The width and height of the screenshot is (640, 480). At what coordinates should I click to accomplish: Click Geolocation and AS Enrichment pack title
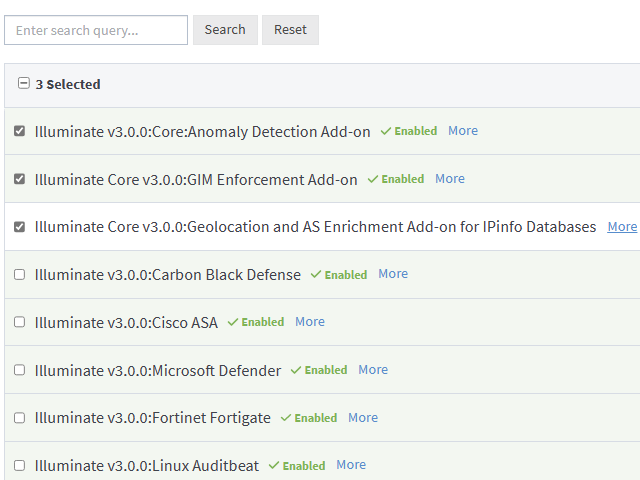[315, 227]
